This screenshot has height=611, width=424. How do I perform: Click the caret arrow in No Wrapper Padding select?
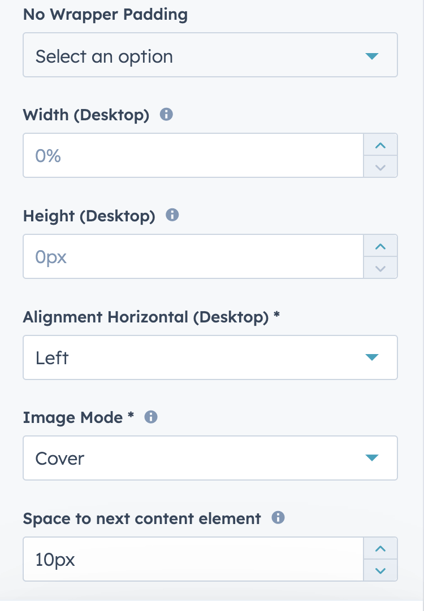372,57
